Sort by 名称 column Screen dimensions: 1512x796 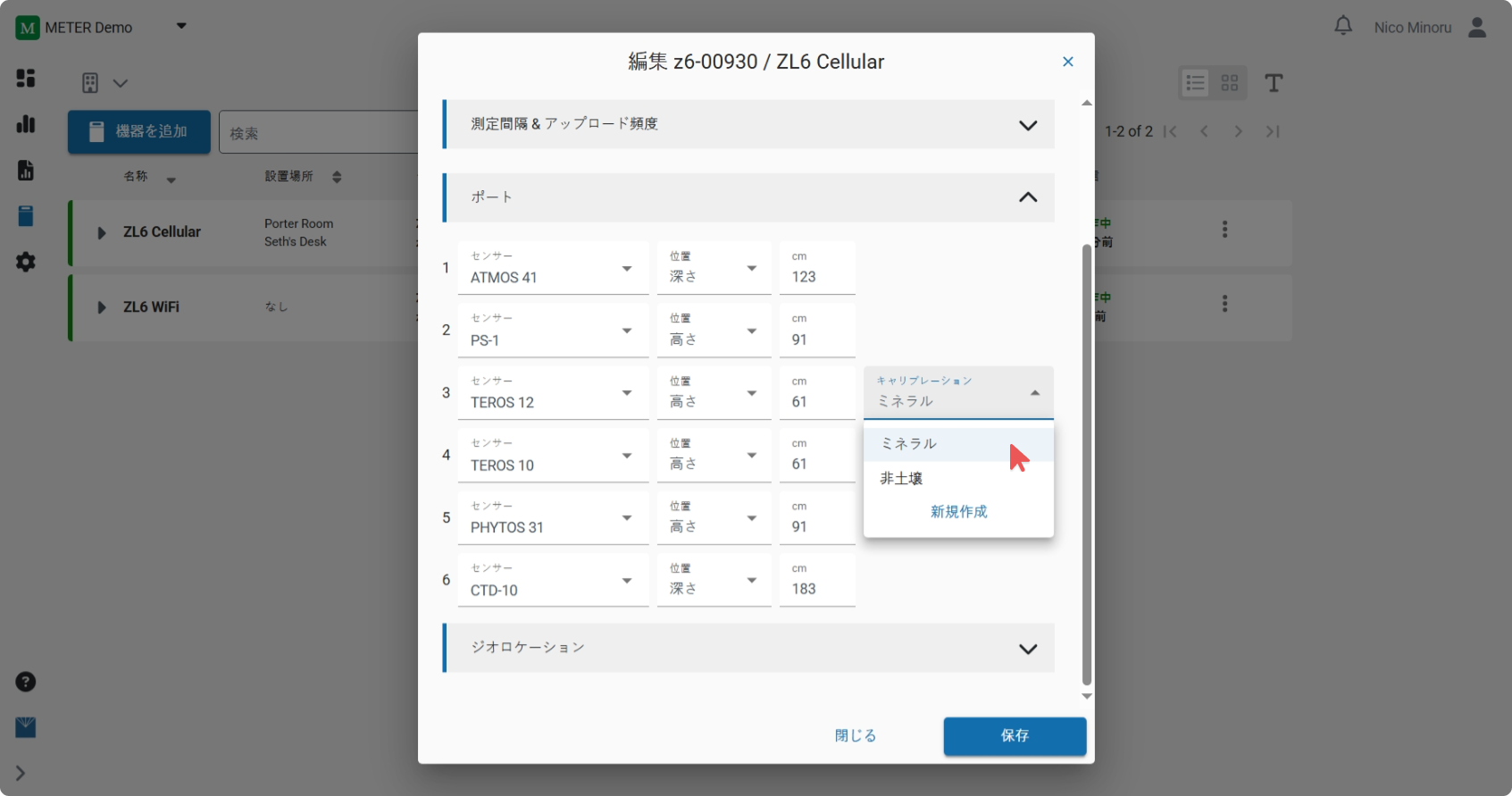point(150,177)
